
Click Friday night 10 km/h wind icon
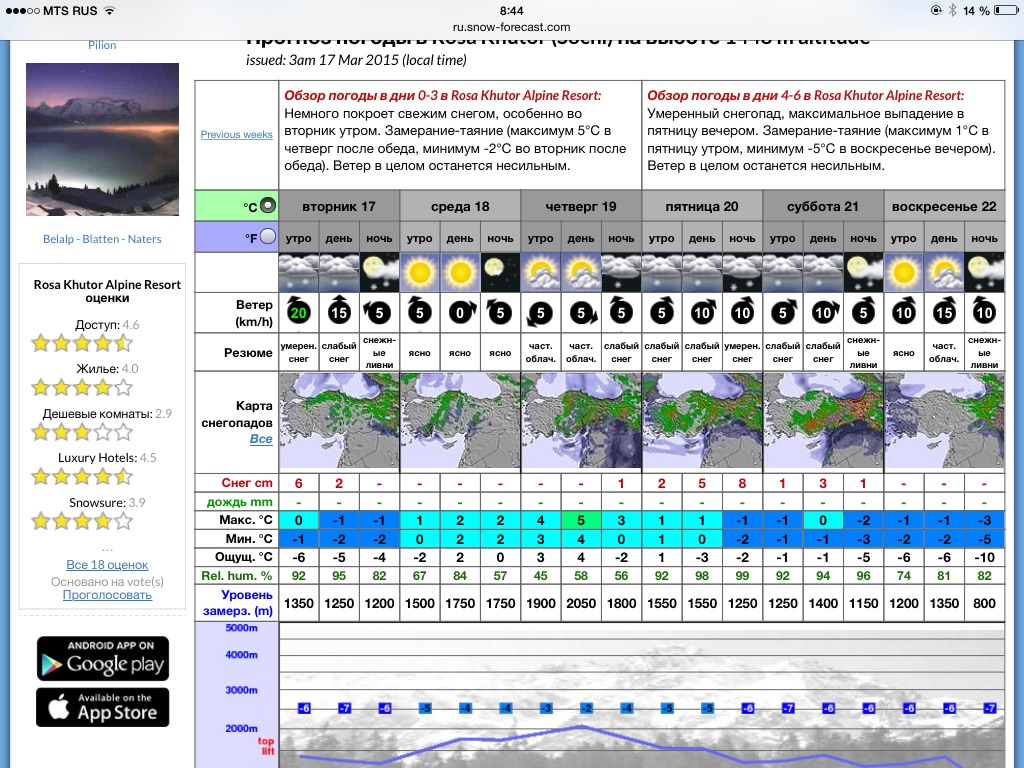(743, 312)
